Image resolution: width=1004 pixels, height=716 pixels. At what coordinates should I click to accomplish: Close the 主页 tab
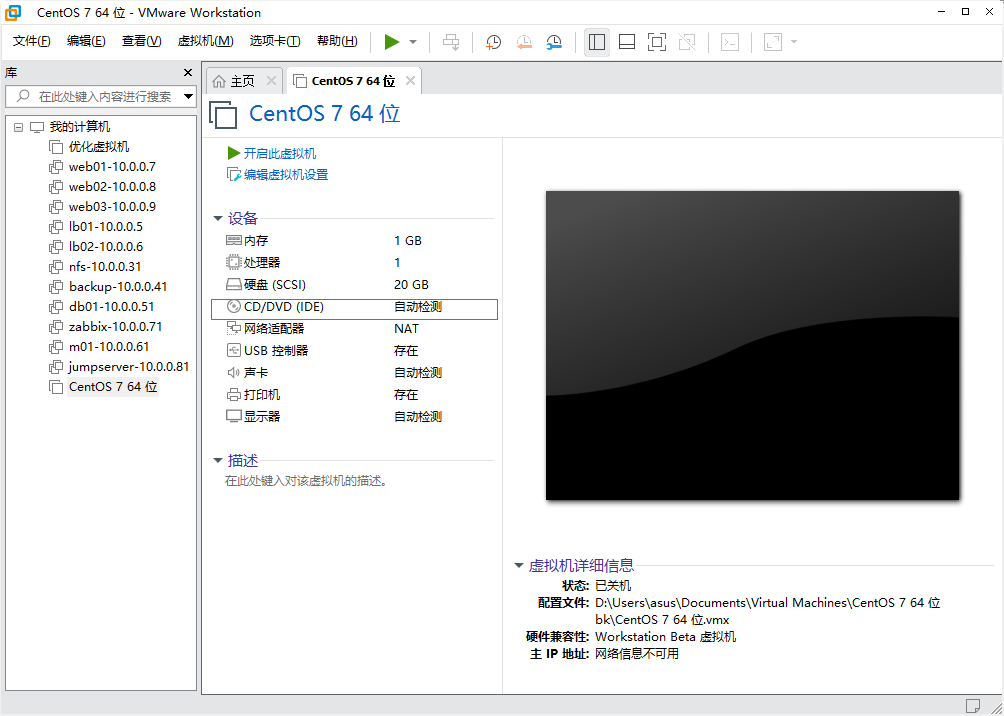271,81
